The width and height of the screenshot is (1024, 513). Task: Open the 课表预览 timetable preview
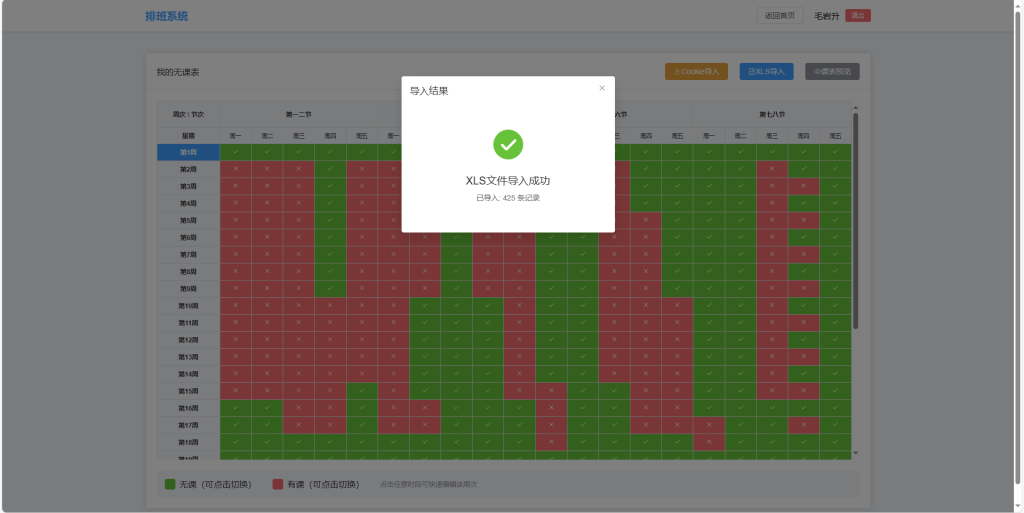pyautogui.click(x=832, y=72)
